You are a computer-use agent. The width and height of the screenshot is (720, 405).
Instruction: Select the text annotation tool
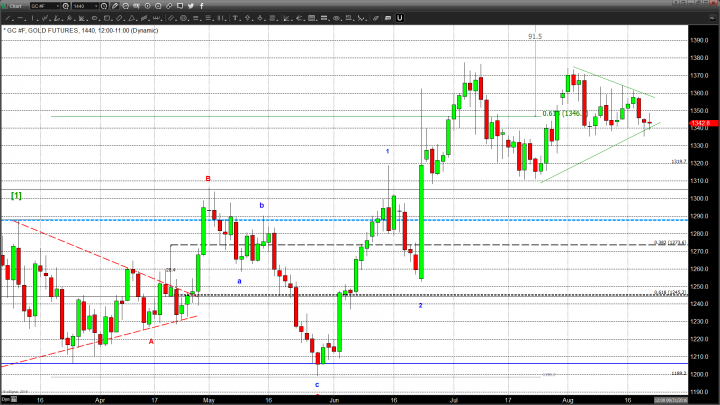(235, 18)
